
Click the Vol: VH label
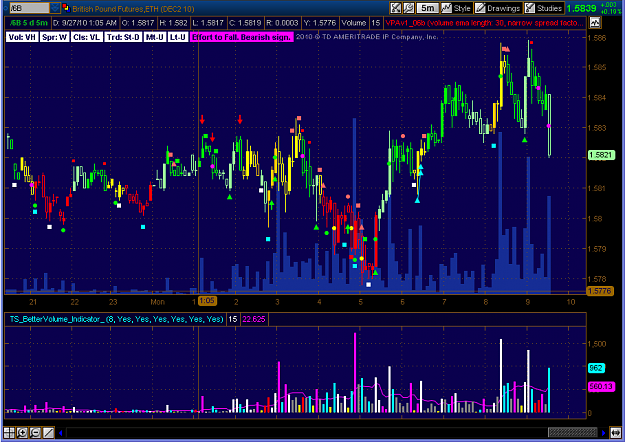click(22, 37)
